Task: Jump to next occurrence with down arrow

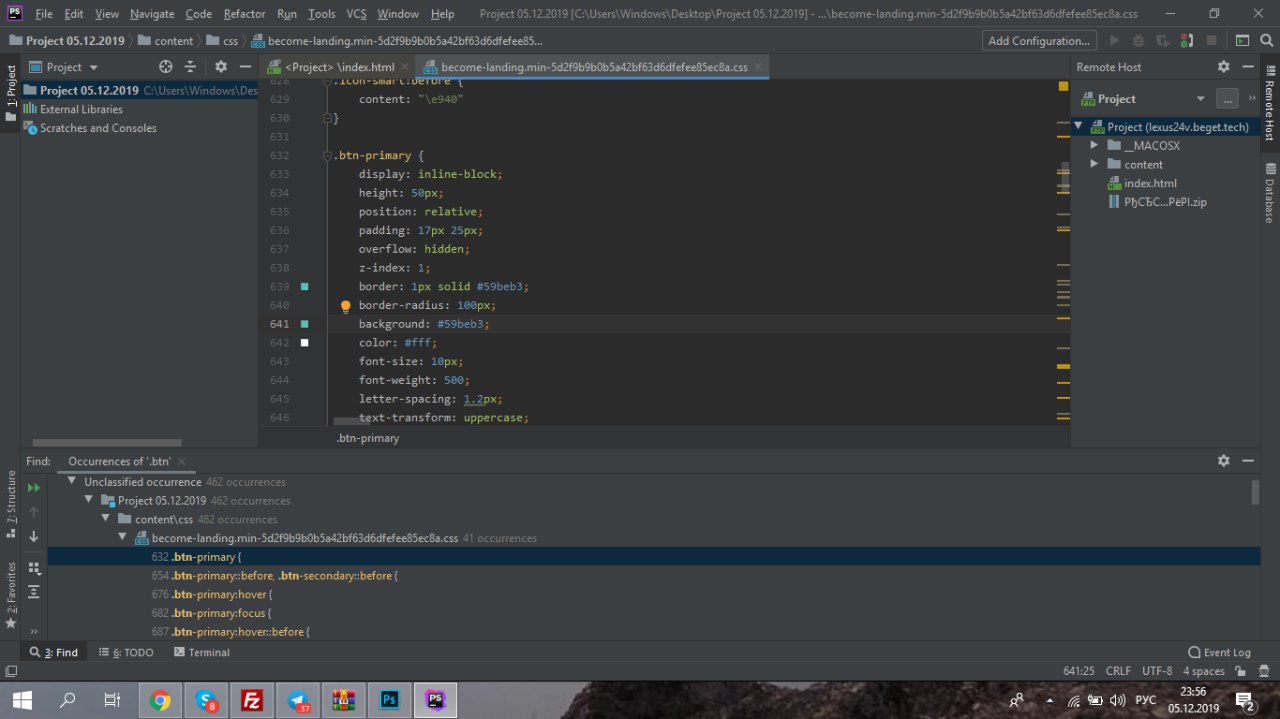Action: (34, 537)
